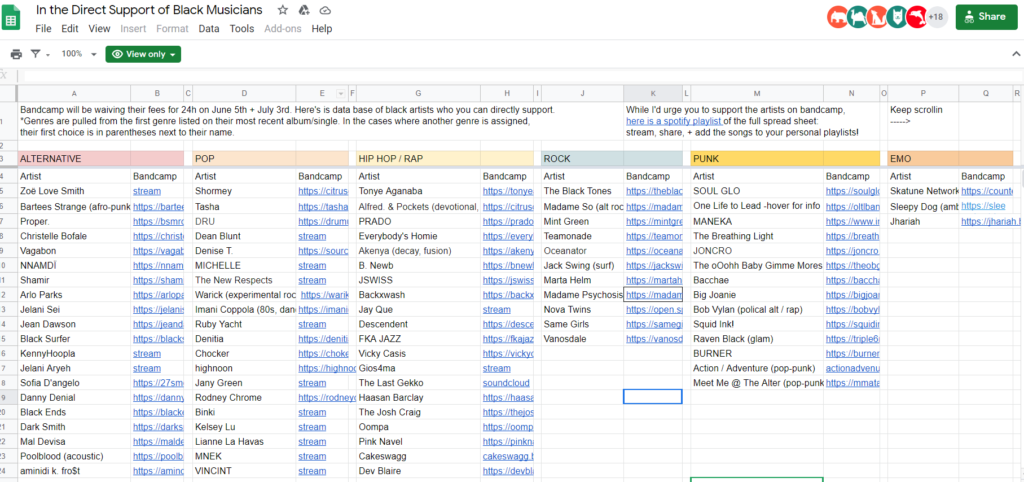The height and width of the screenshot is (482, 1024).
Task: Click the formula bar input
Action: coord(520,75)
